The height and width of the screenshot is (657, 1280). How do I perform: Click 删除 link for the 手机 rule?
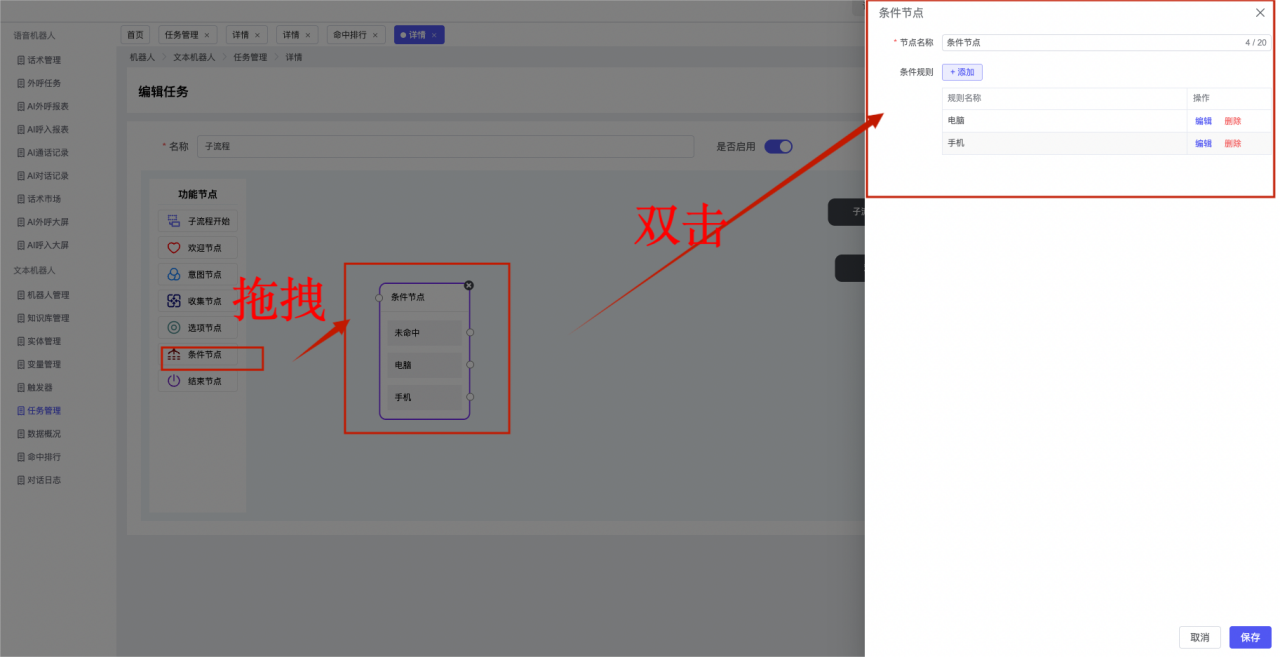click(x=1232, y=144)
